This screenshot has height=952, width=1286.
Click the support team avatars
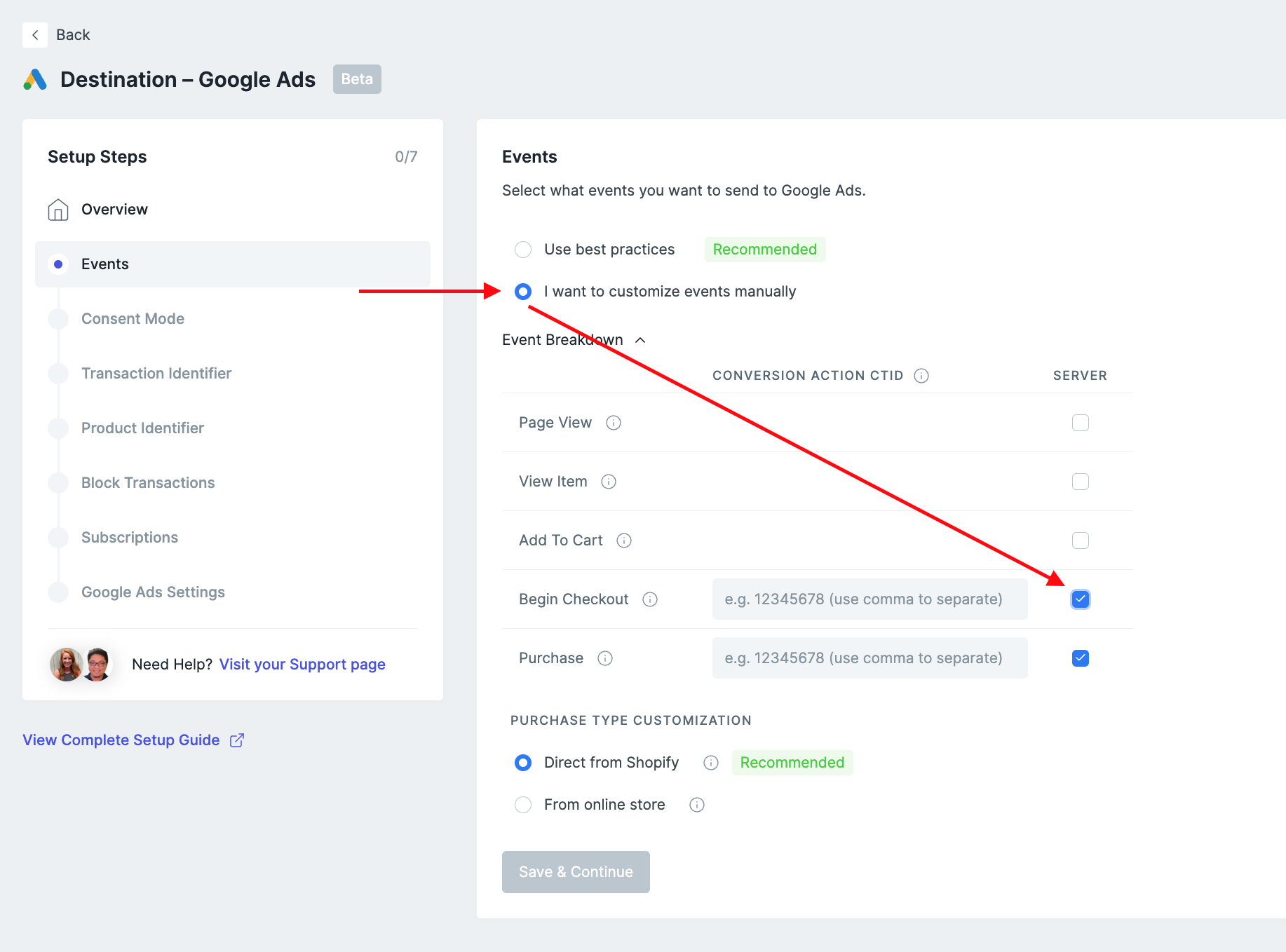point(81,665)
